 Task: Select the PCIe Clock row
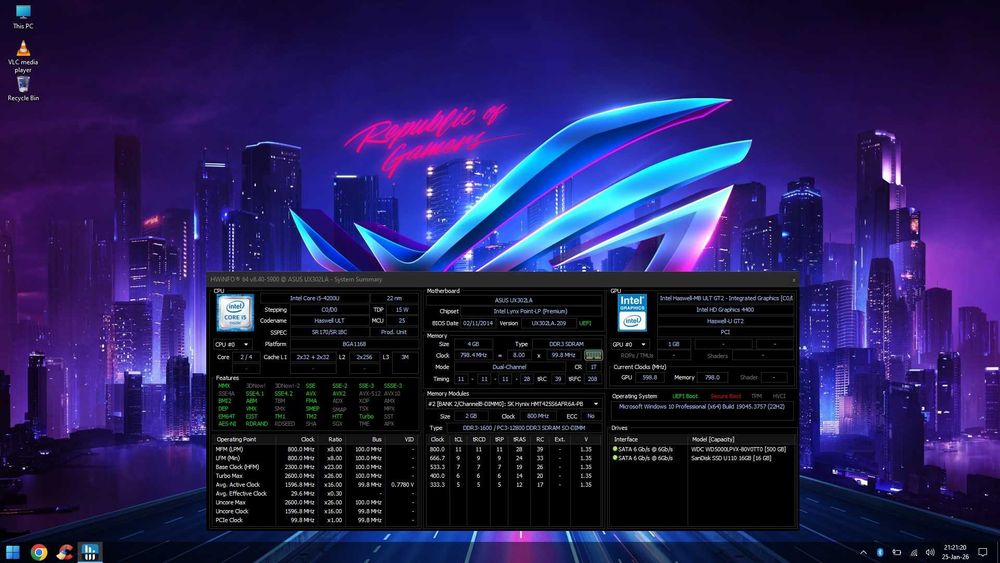316,520
